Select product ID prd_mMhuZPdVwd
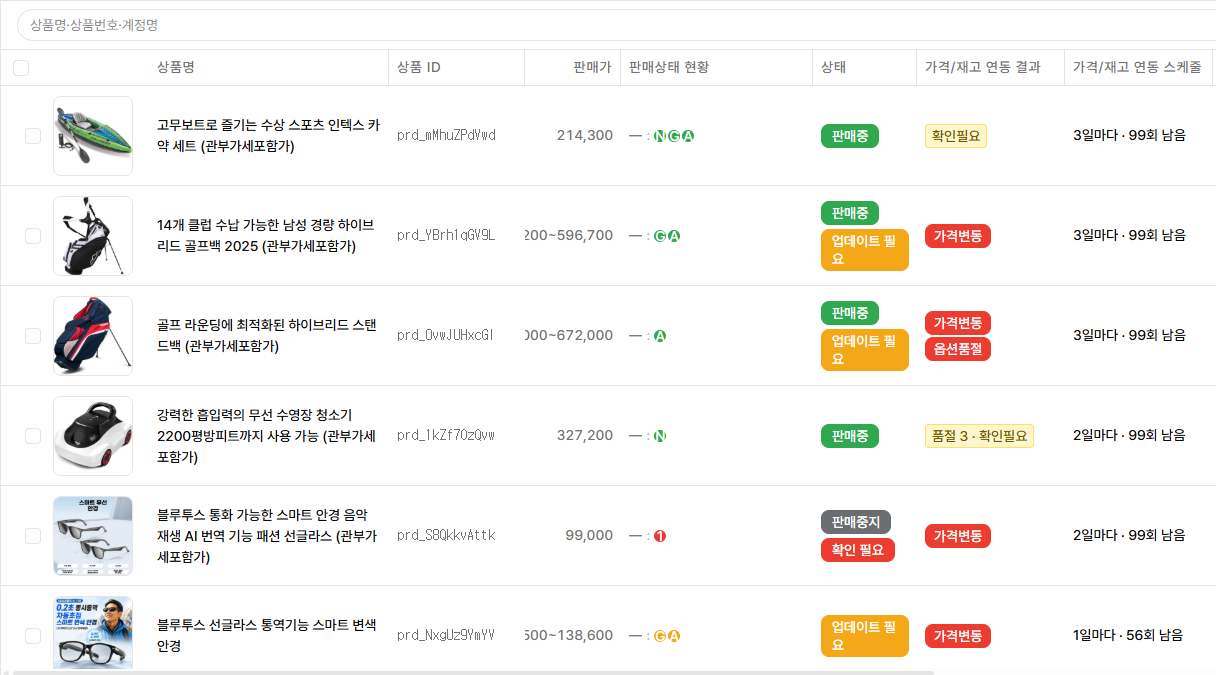The width and height of the screenshot is (1216, 675). tap(446, 136)
